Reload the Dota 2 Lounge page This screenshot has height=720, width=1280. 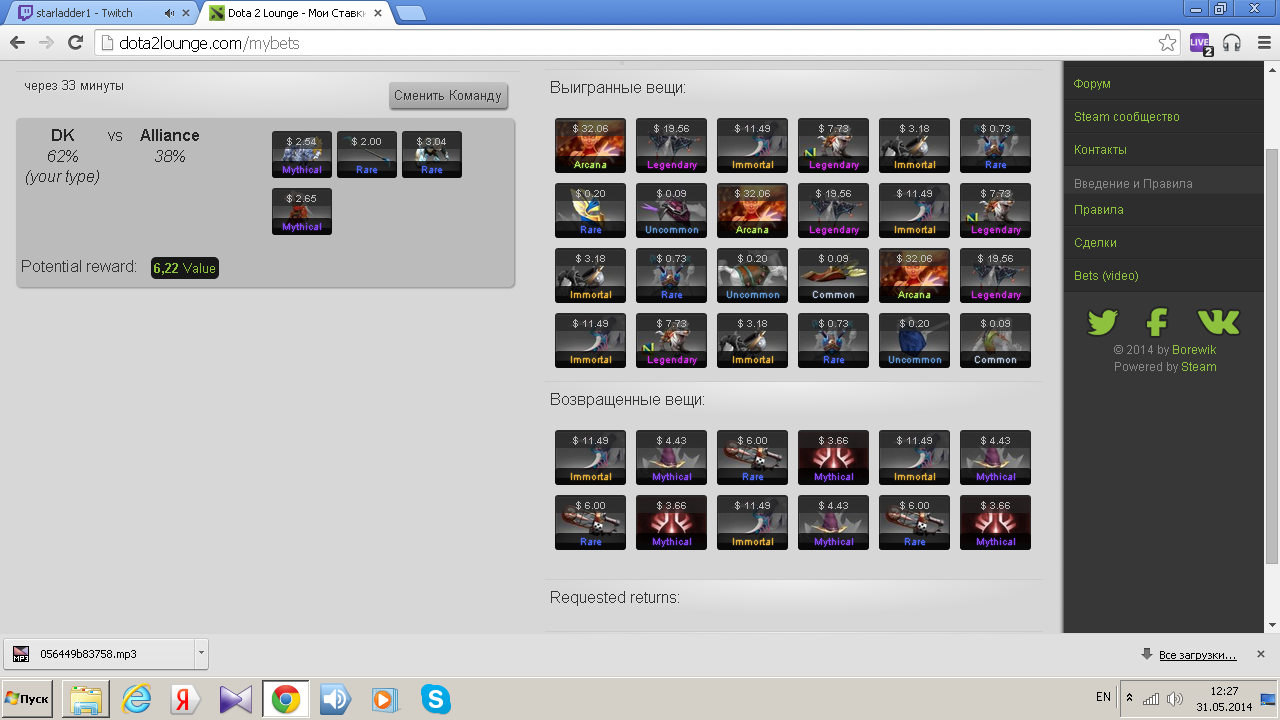75,43
